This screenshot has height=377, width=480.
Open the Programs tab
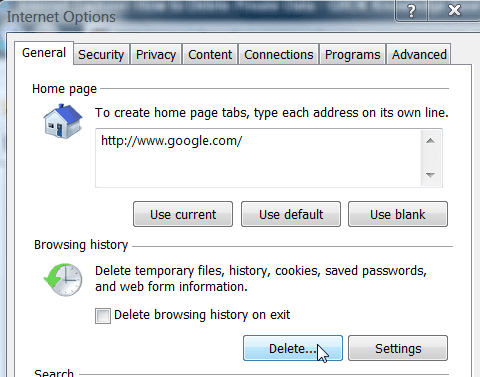click(x=352, y=54)
